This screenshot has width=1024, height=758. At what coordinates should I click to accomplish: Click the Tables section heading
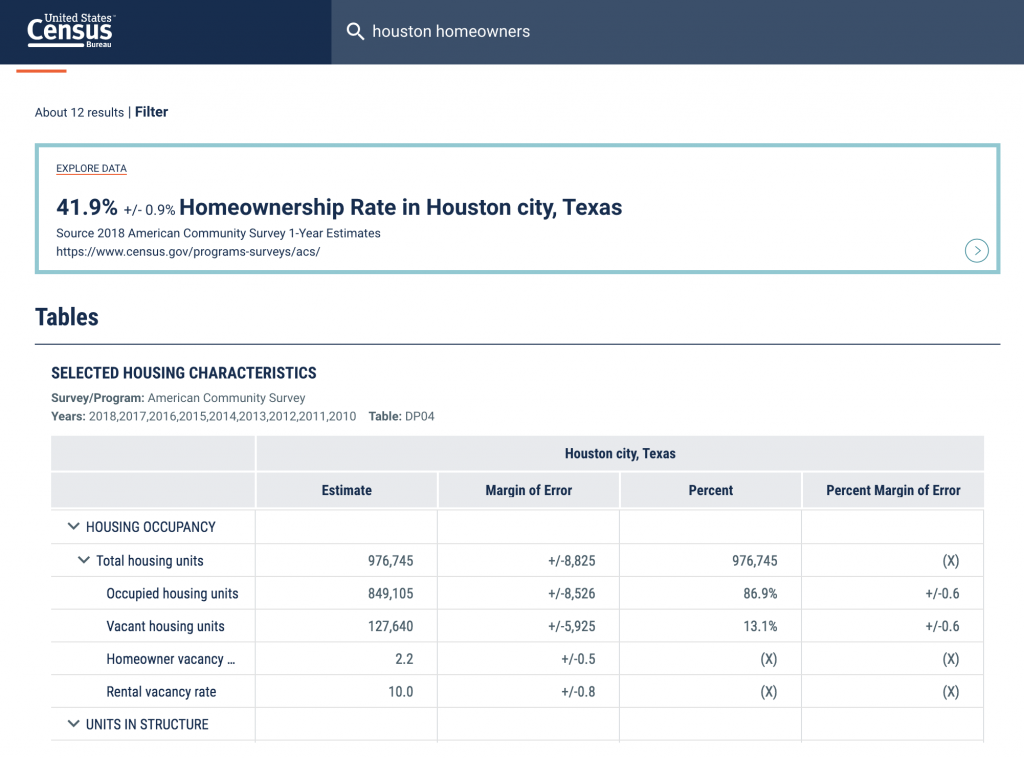click(x=67, y=317)
